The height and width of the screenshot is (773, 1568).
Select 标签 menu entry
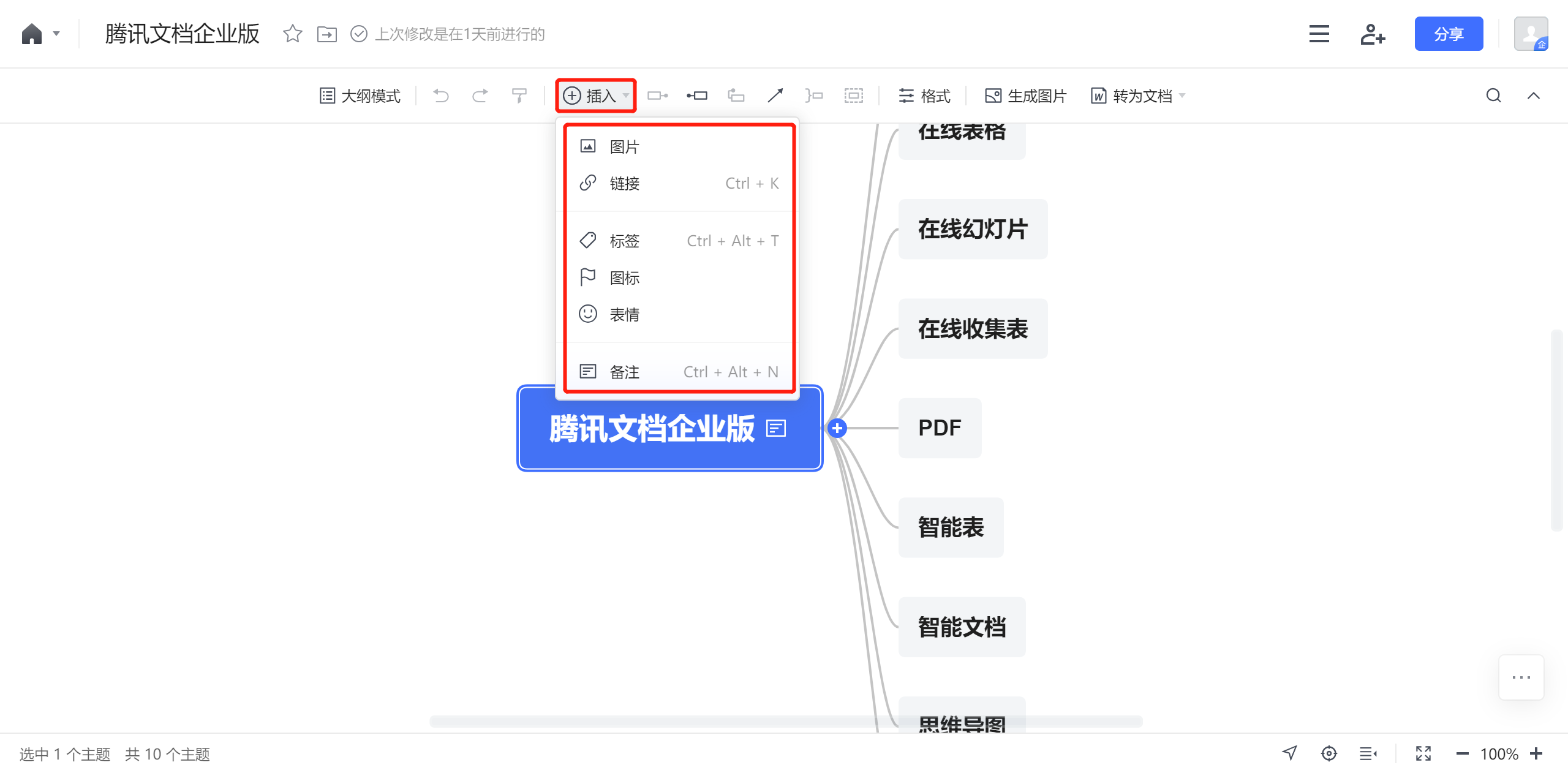coord(624,241)
